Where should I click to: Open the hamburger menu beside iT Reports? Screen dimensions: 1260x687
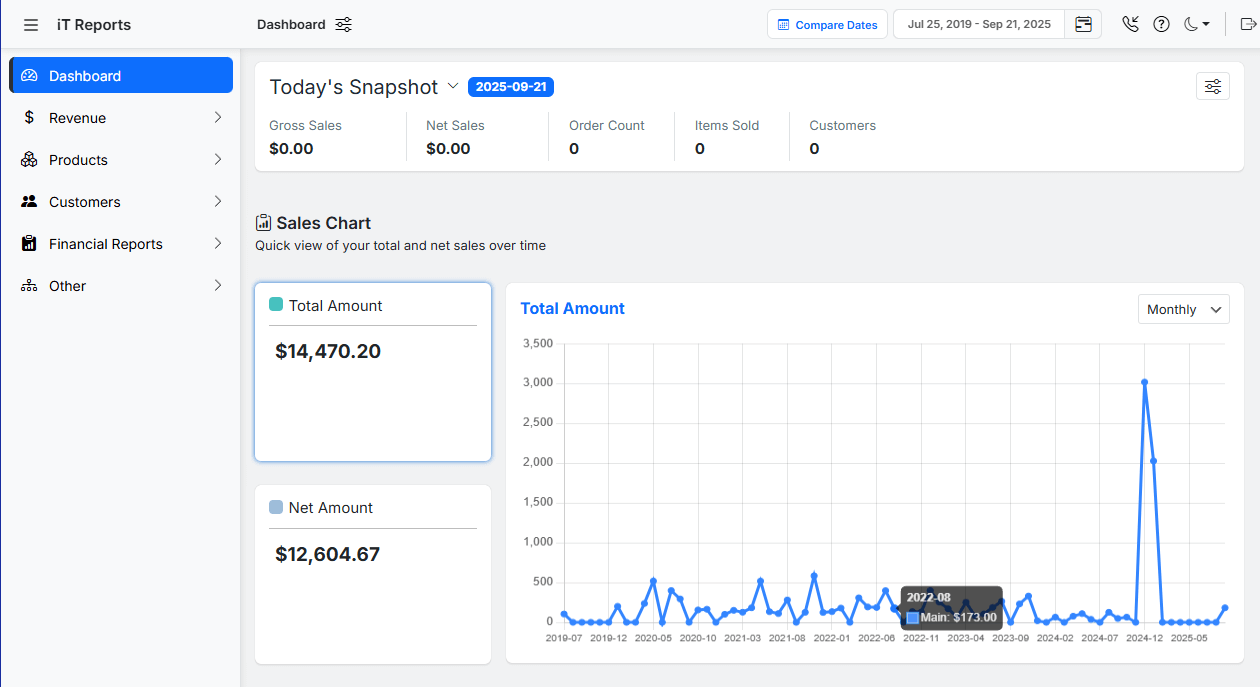coord(31,25)
